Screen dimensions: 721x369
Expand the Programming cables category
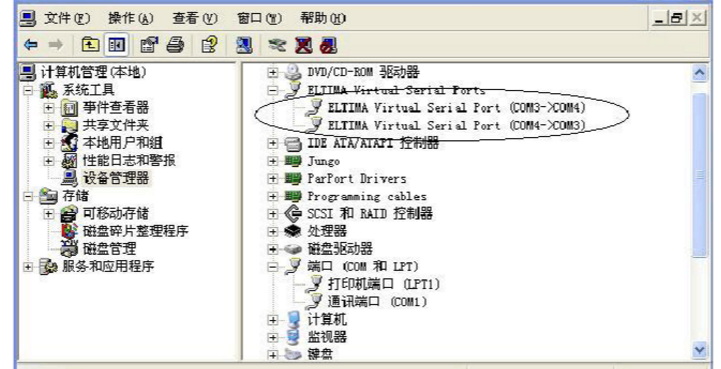click(273, 196)
